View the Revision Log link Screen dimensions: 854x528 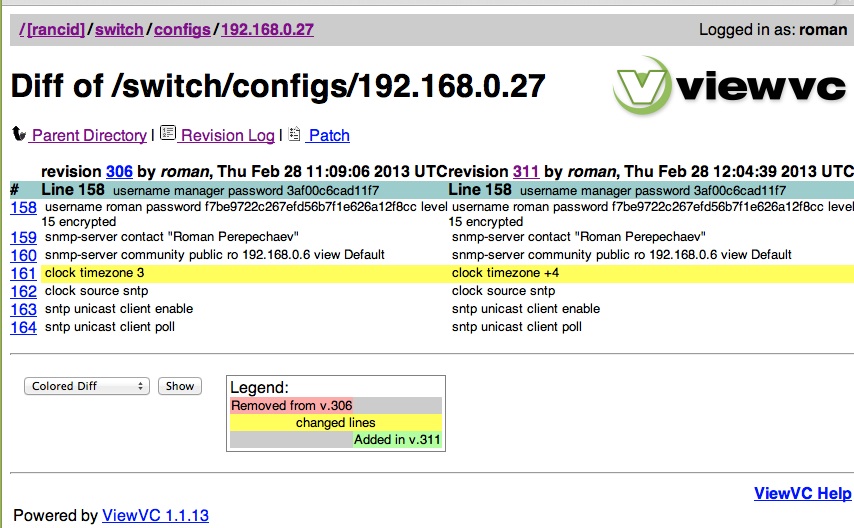point(227,135)
